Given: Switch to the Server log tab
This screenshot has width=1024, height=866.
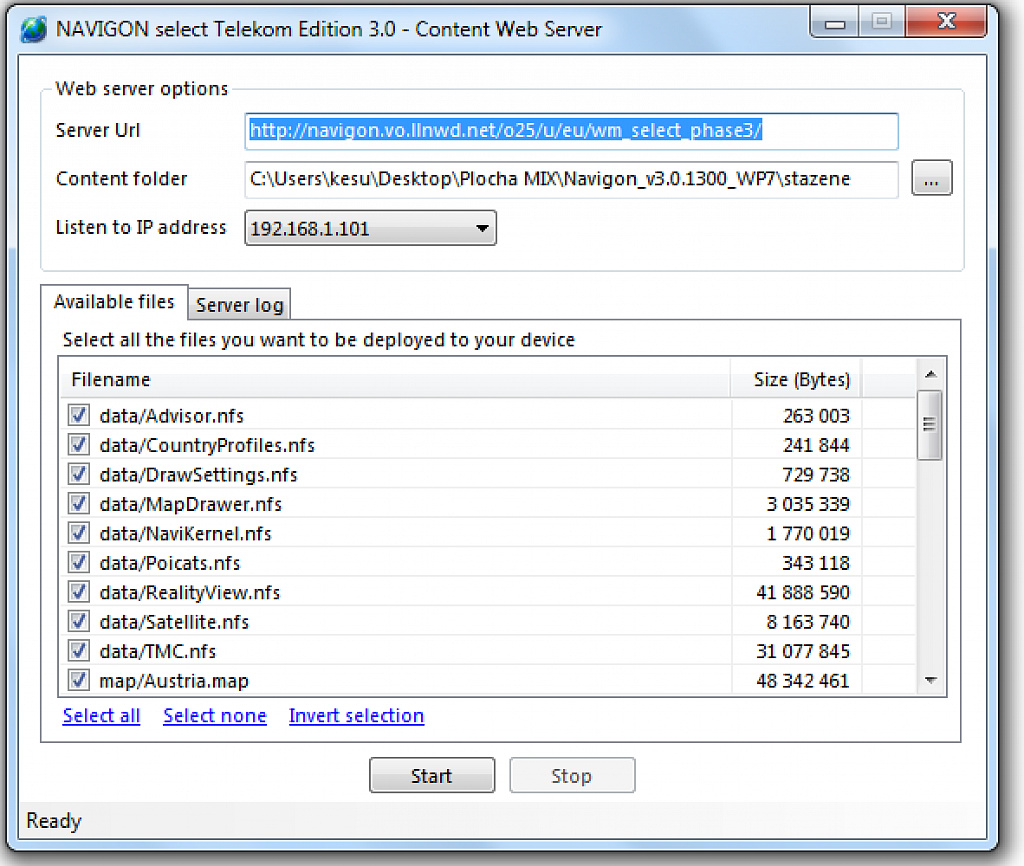Looking at the screenshot, I should click(239, 305).
